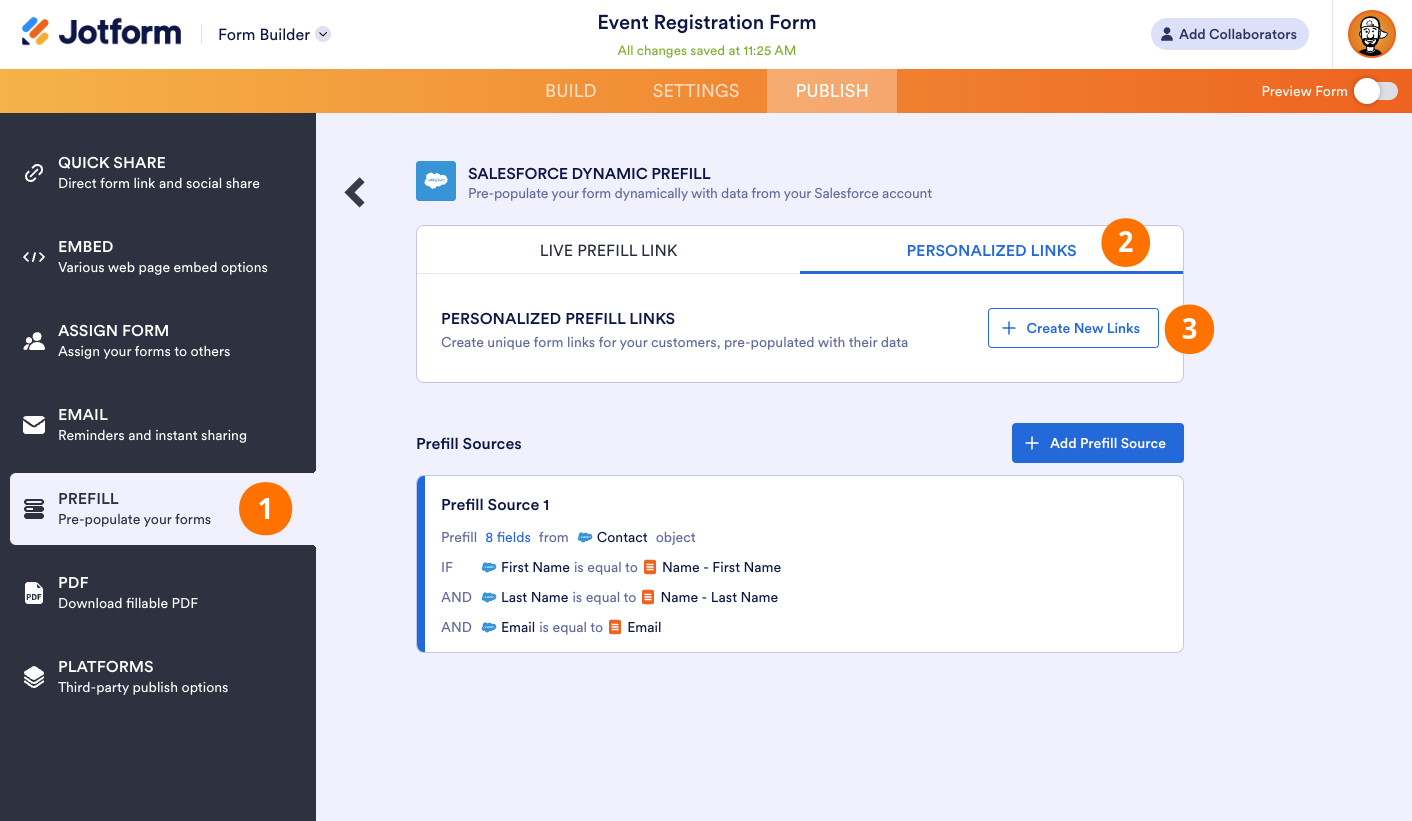
Task: Open Email envelope icon in sidebar
Action: coord(34,425)
